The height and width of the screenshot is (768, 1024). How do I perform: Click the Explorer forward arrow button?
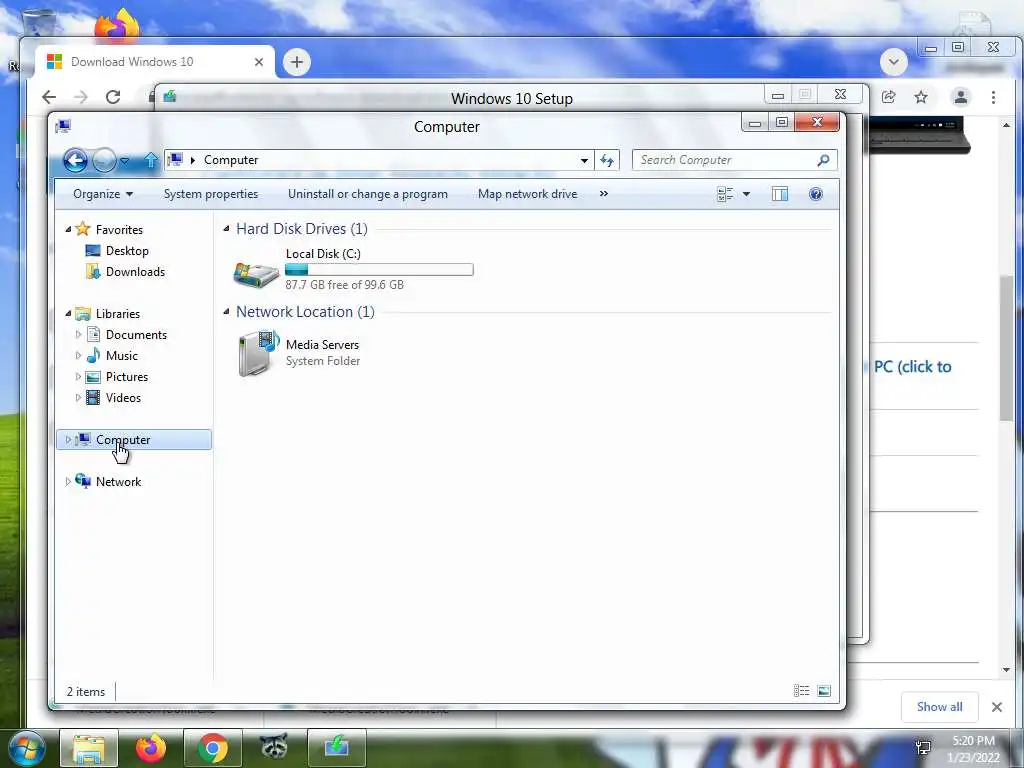[x=104, y=160]
